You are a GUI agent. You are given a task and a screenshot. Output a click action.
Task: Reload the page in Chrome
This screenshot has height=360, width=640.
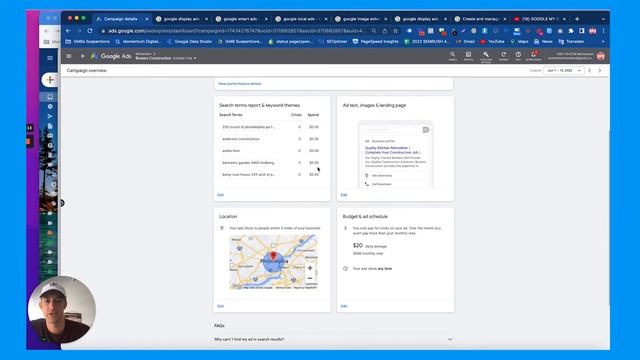pyautogui.click(x=90, y=31)
